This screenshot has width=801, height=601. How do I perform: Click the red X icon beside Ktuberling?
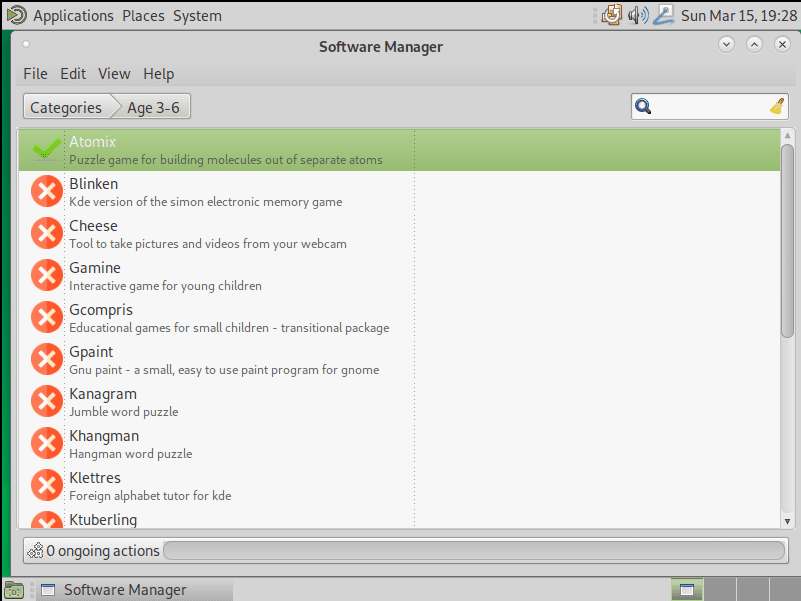click(47, 519)
